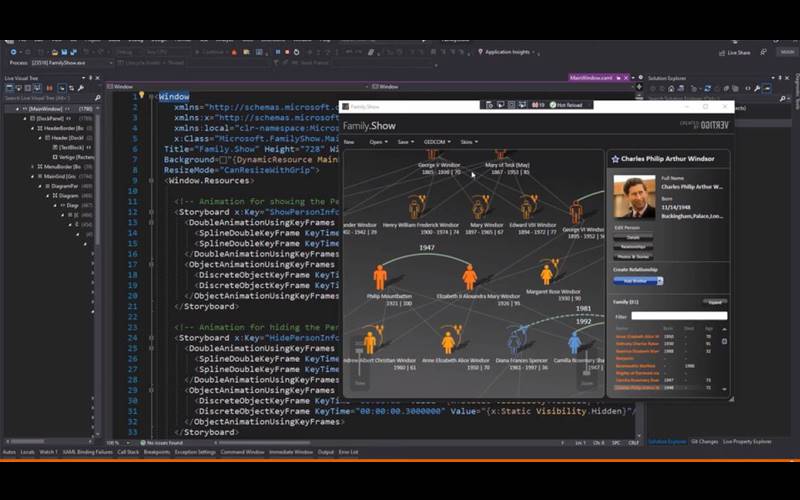Click the family Filter text field

pyautogui.click(x=681, y=316)
